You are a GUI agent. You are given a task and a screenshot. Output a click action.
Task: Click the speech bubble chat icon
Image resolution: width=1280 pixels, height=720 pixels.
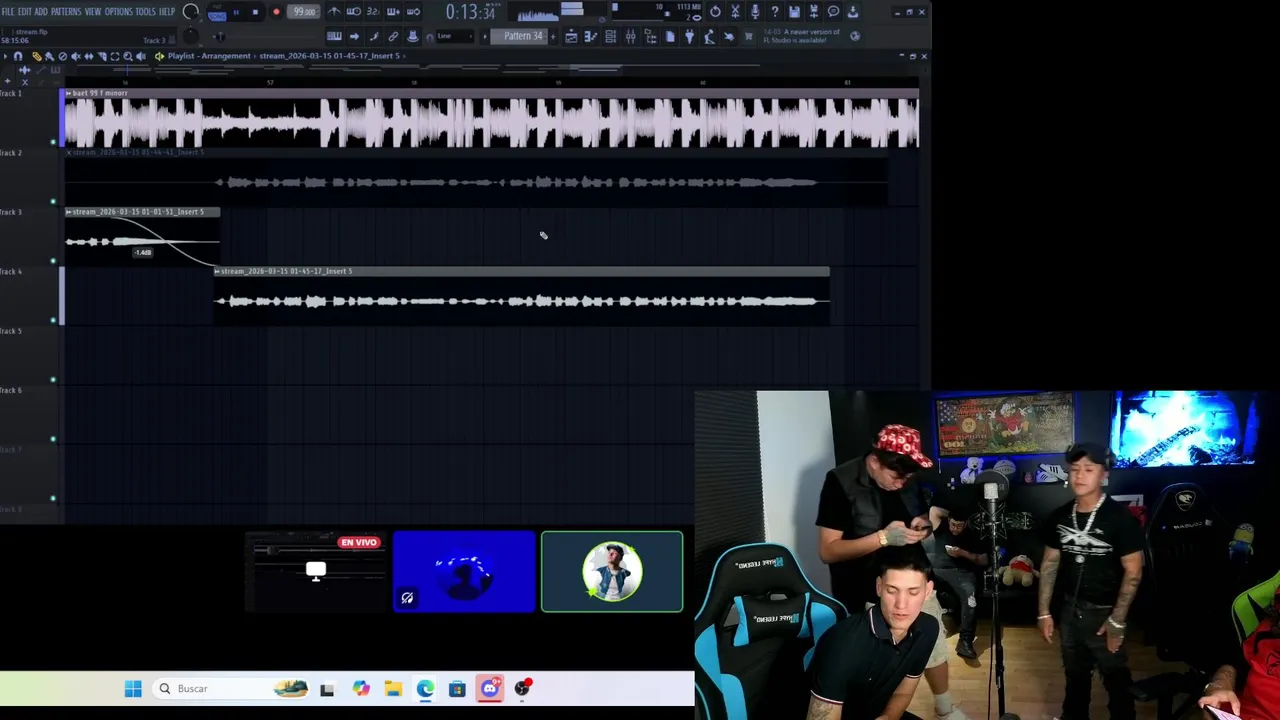click(833, 12)
